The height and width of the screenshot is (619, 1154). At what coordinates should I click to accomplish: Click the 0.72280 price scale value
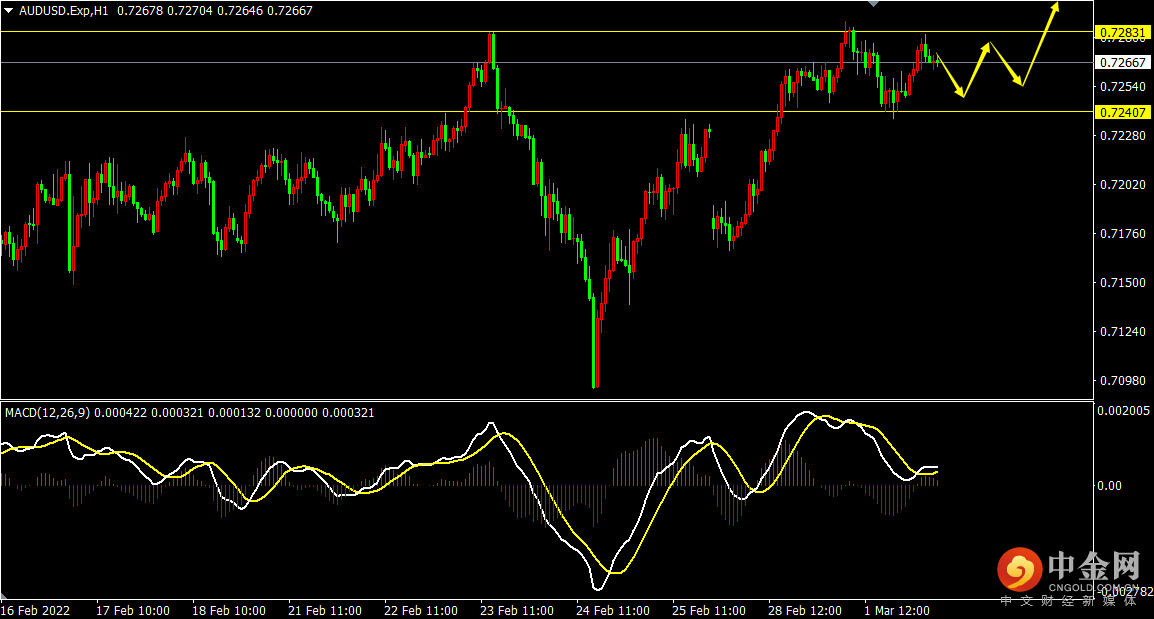pyautogui.click(x=1123, y=135)
